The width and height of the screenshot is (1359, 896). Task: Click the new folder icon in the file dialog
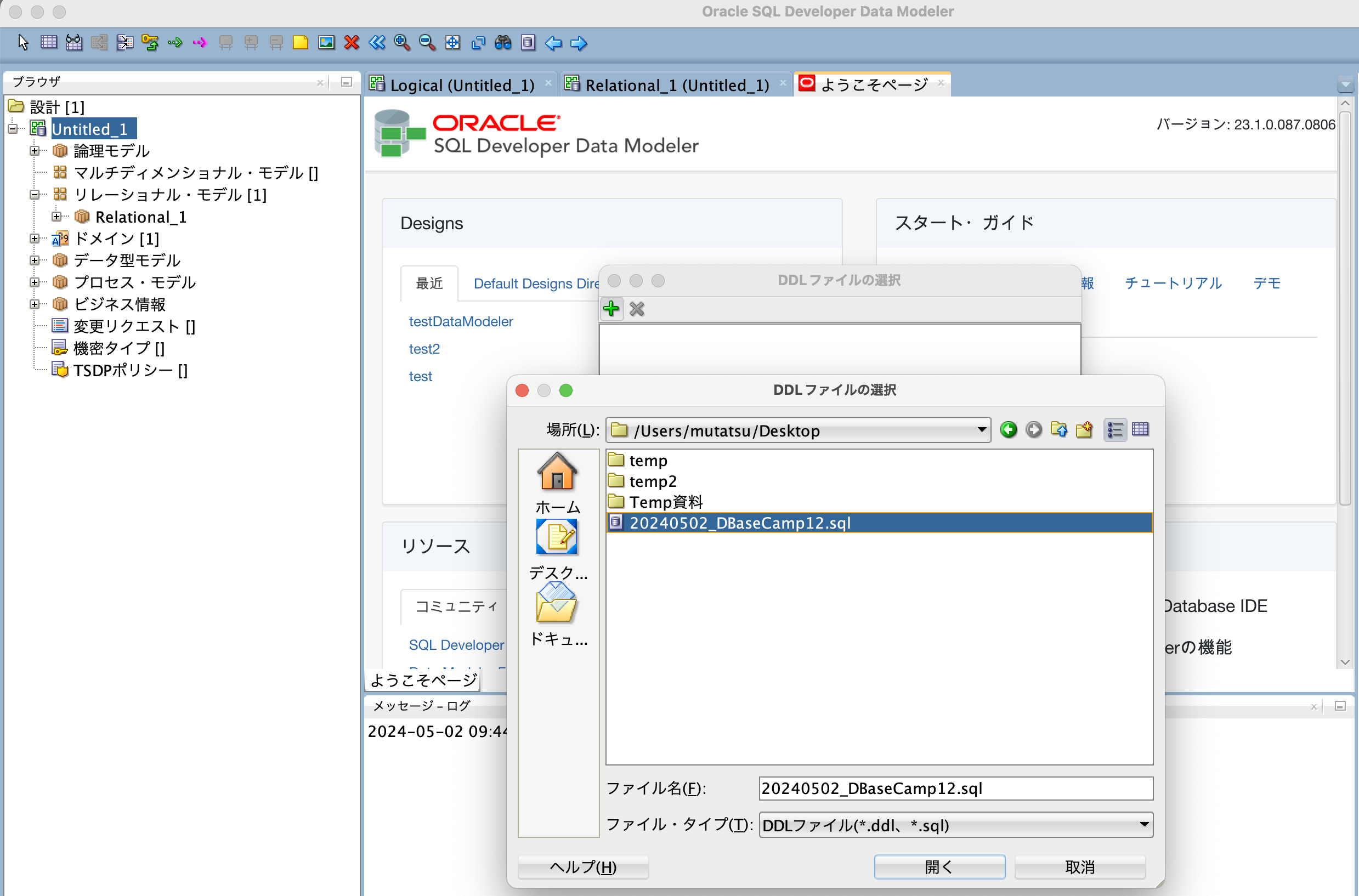(1084, 430)
